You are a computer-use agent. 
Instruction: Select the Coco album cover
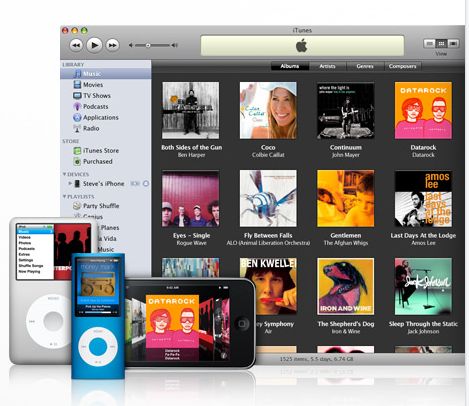(x=268, y=110)
